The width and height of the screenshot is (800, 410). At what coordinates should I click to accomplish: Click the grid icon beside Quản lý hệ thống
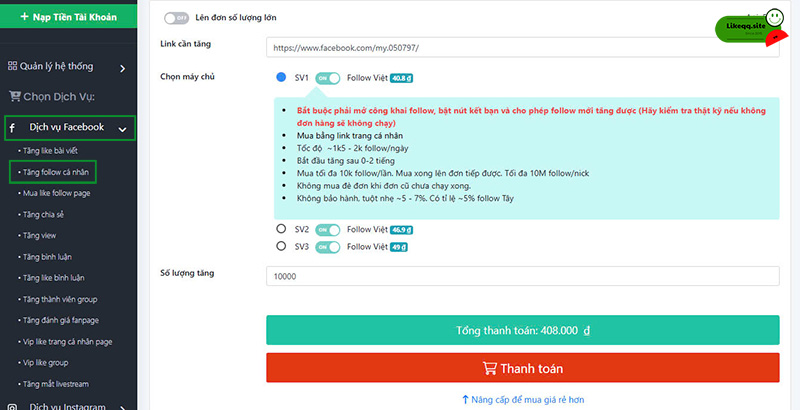coord(13,67)
